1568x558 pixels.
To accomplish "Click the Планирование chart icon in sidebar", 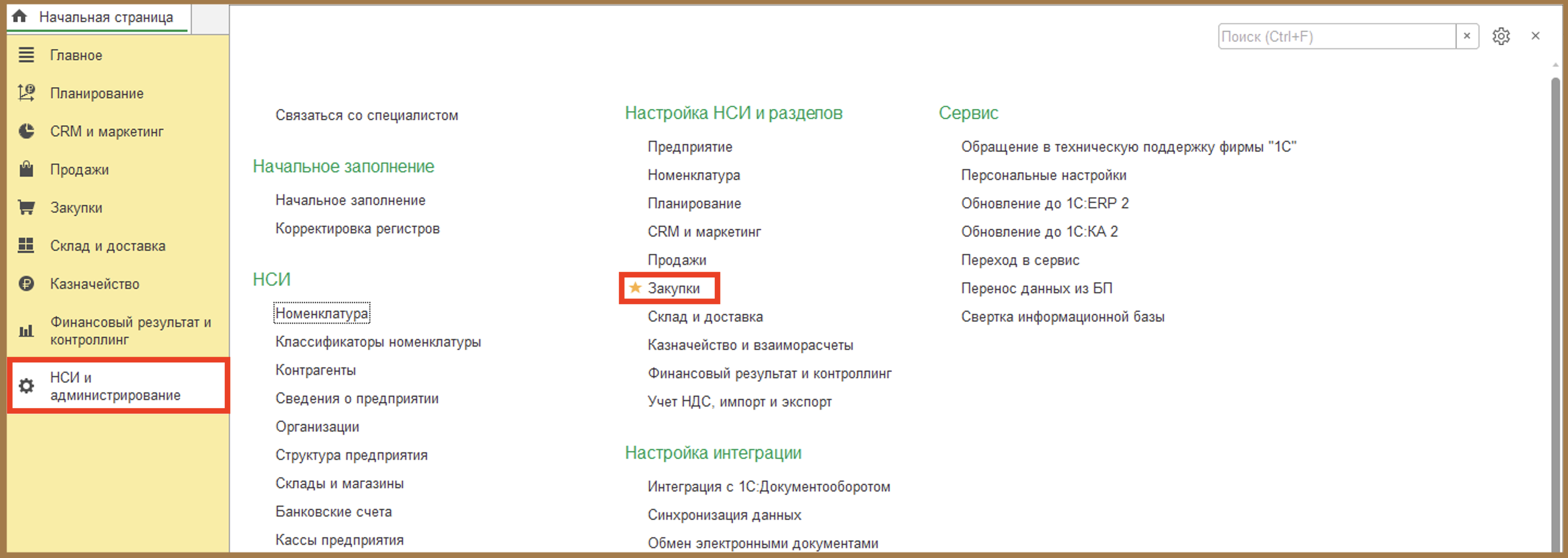I will click(26, 93).
